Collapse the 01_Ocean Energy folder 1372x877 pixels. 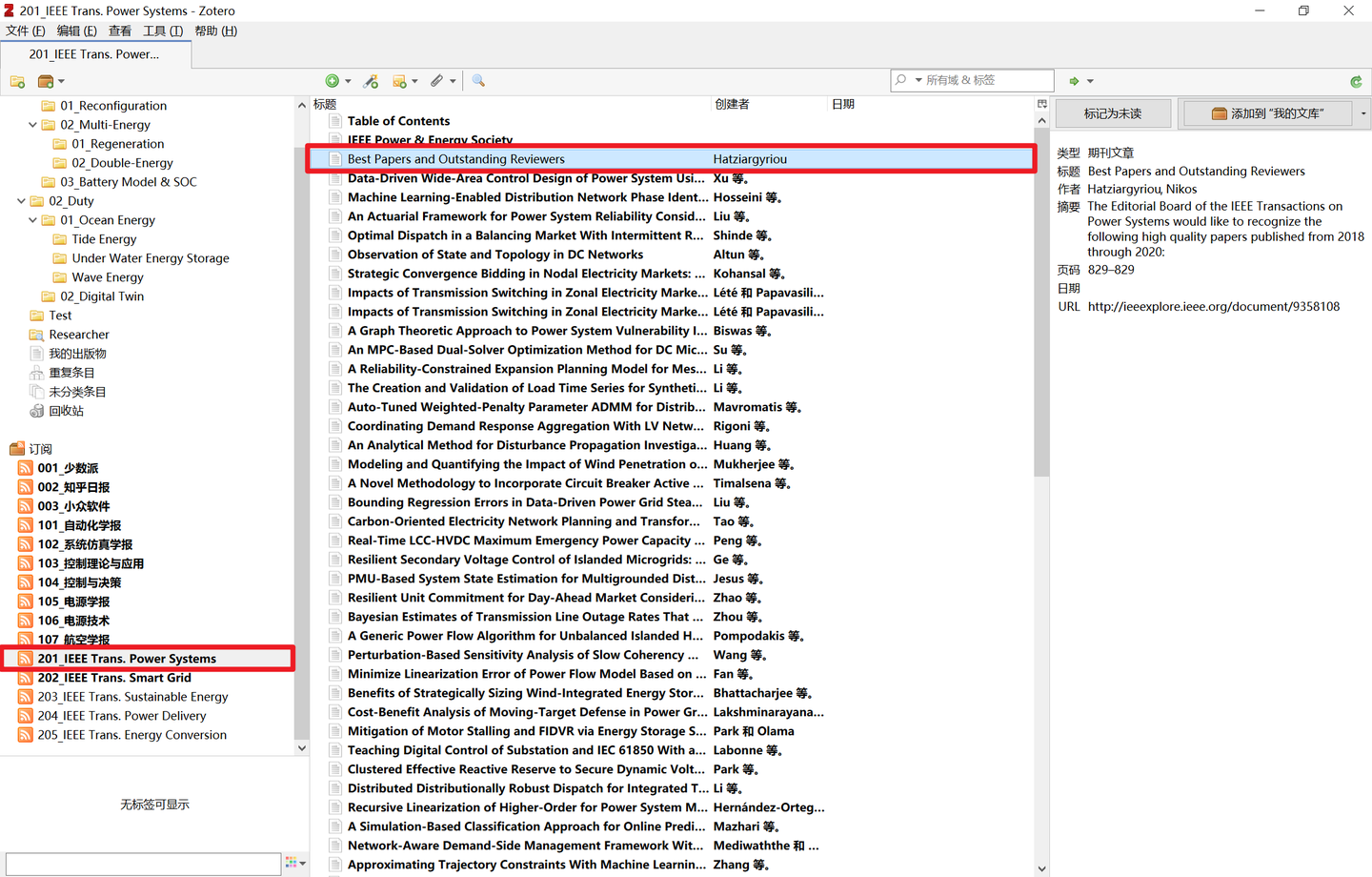click(x=32, y=219)
